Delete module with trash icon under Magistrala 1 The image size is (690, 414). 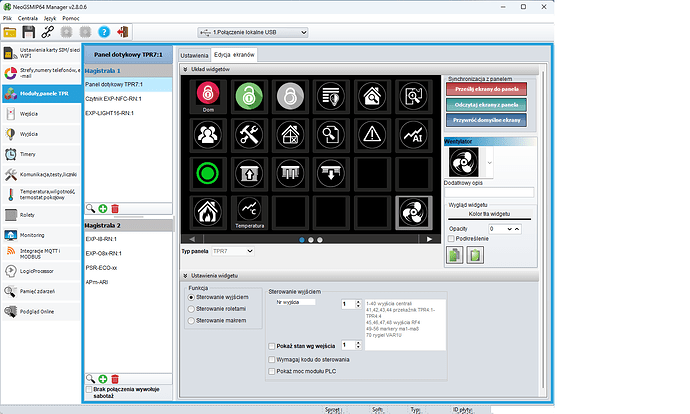click(x=115, y=209)
